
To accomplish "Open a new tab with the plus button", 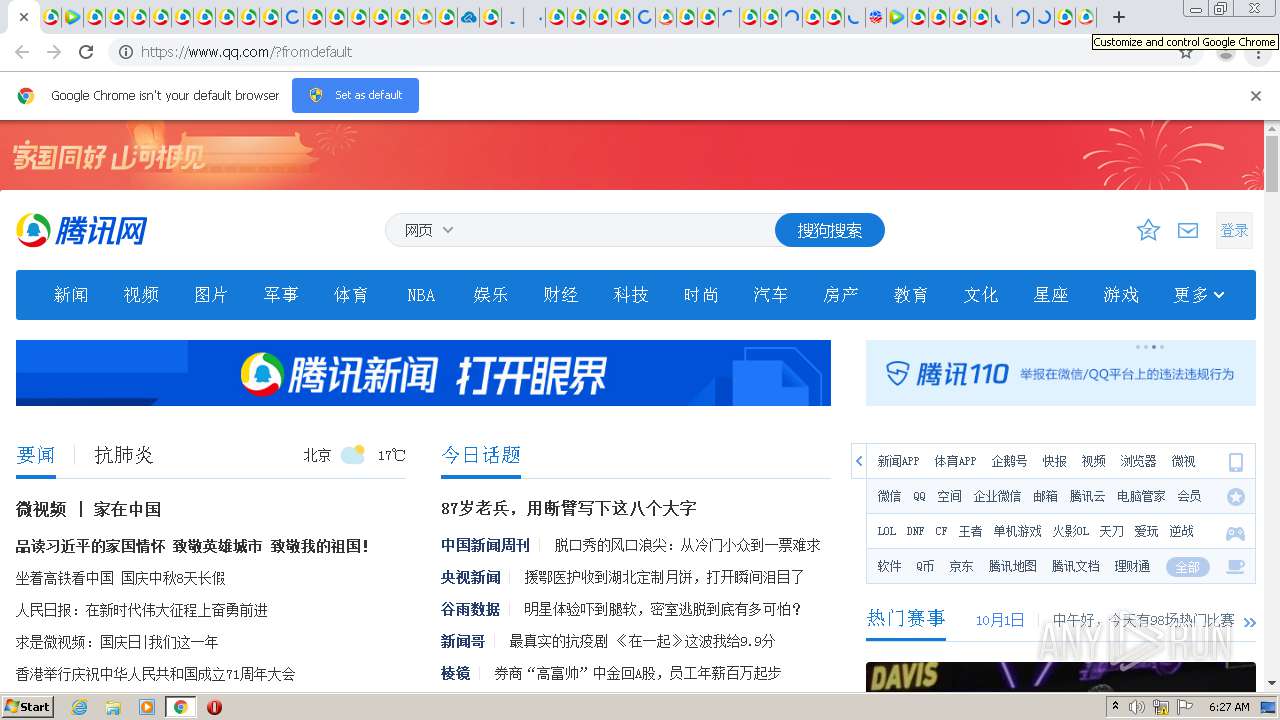I will pos(1119,17).
